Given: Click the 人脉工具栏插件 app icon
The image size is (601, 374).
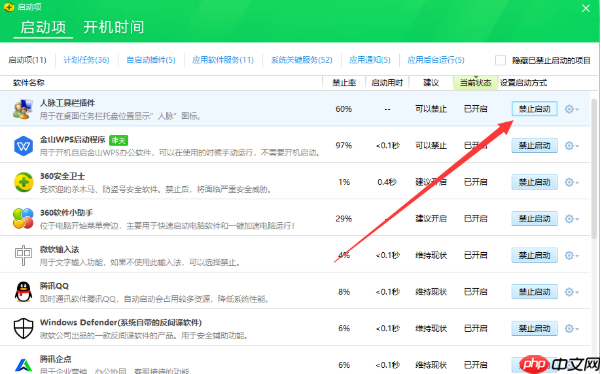Looking at the screenshot, I should point(23,109).
